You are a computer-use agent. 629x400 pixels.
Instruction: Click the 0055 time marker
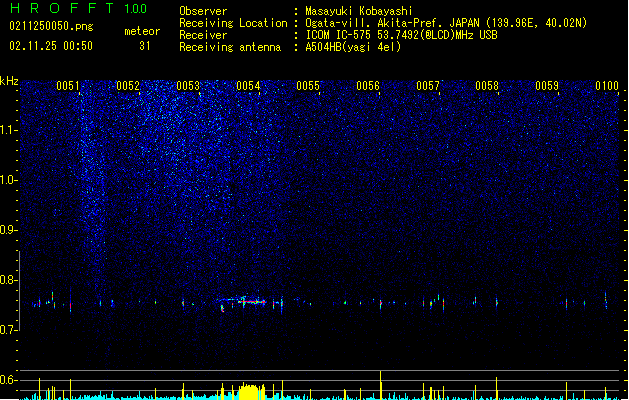point(308,86)
